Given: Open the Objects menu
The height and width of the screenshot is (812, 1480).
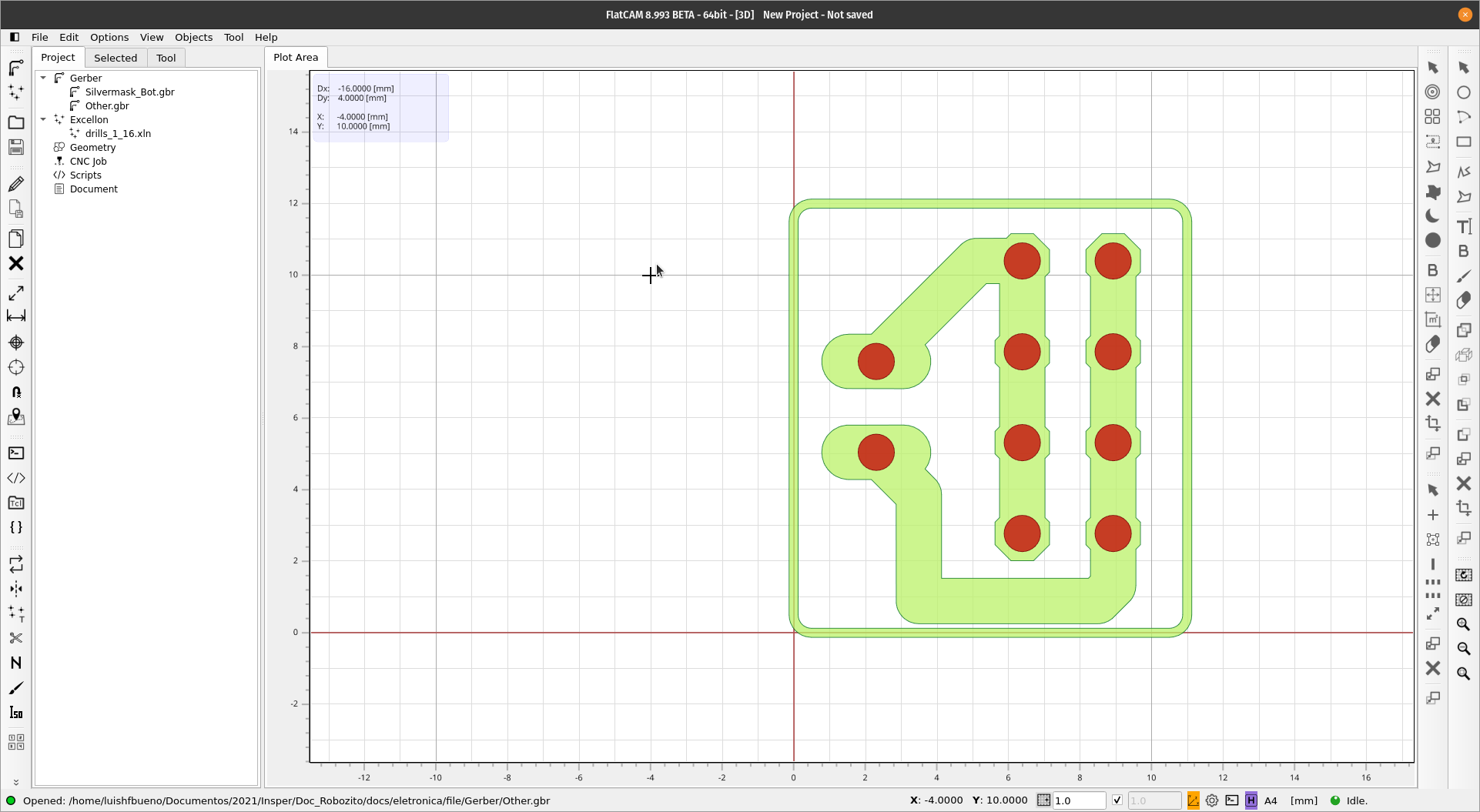Looking at the screenshot, I should pos(193,37).
